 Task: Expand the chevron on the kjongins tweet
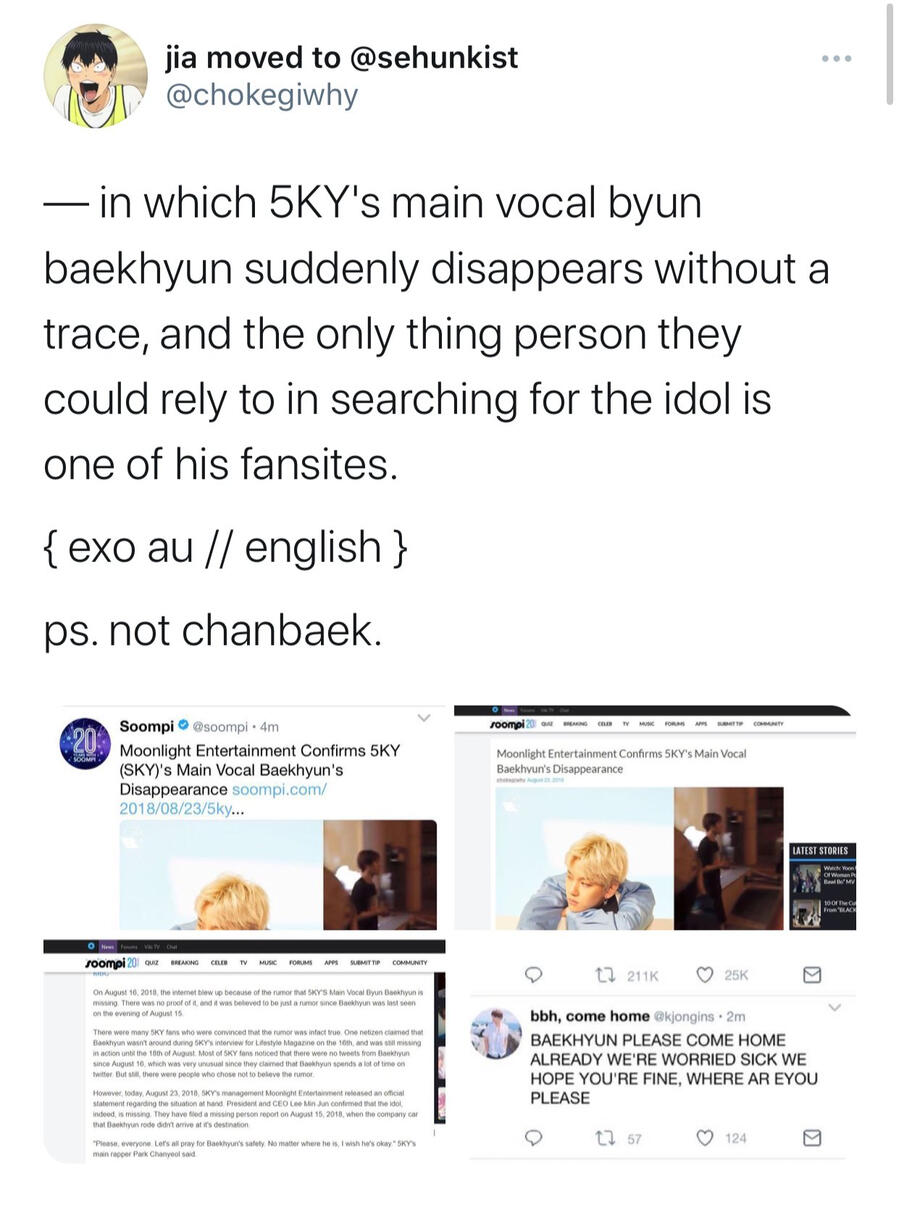tap(835, 1007)
